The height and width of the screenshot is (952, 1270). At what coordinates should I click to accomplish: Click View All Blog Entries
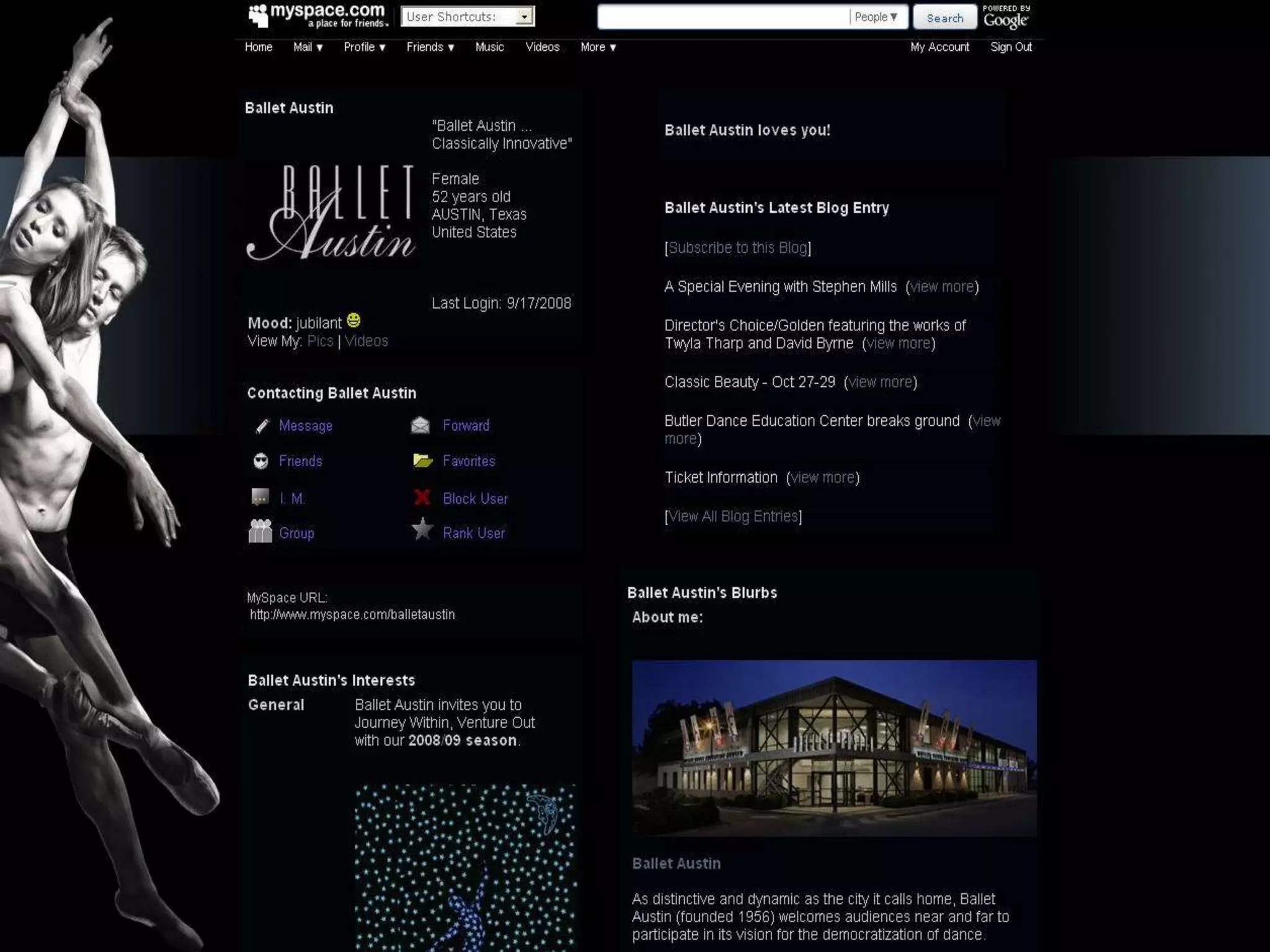(733, 516)
